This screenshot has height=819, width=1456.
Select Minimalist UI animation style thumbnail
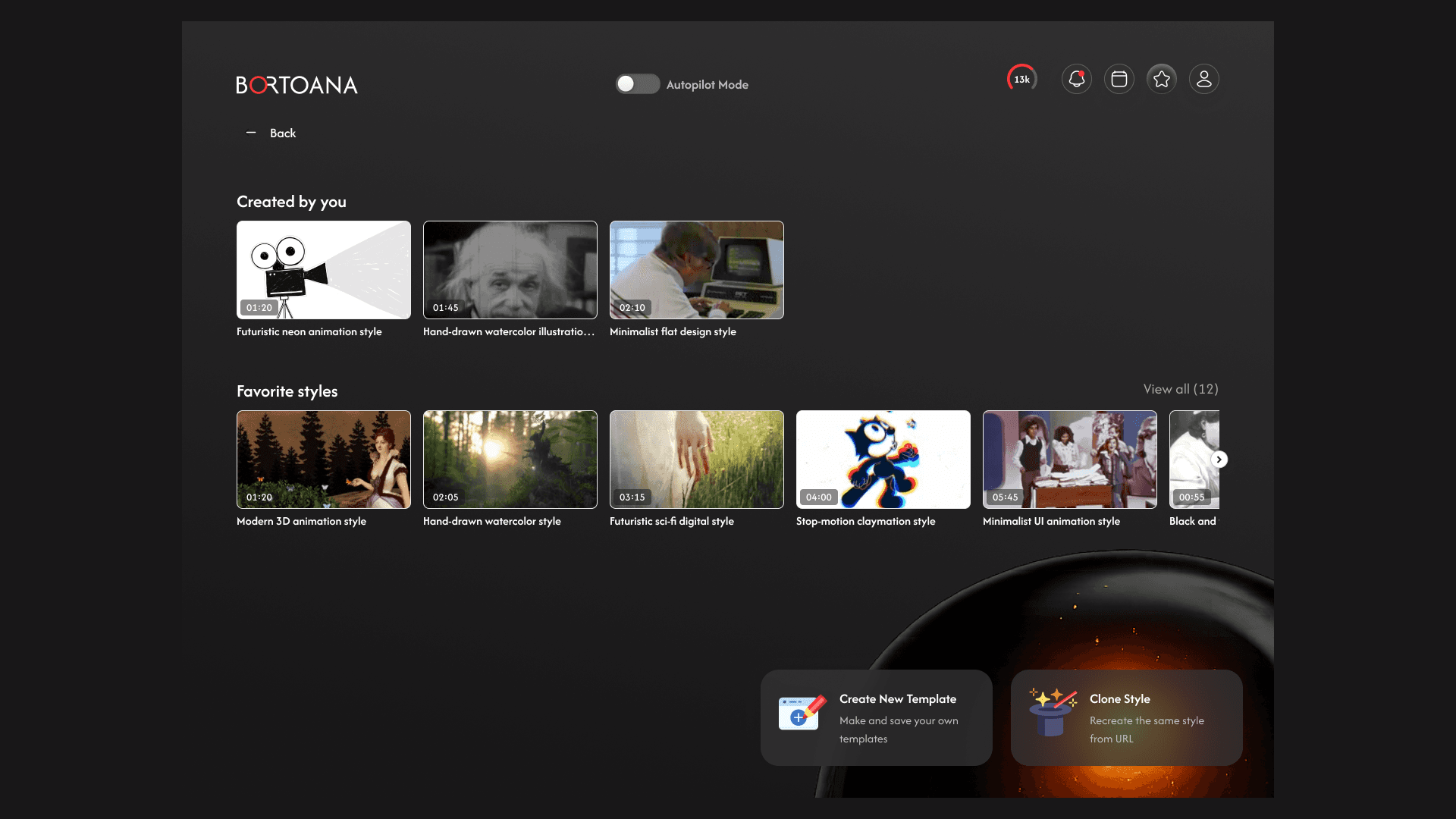point(1070,460)
